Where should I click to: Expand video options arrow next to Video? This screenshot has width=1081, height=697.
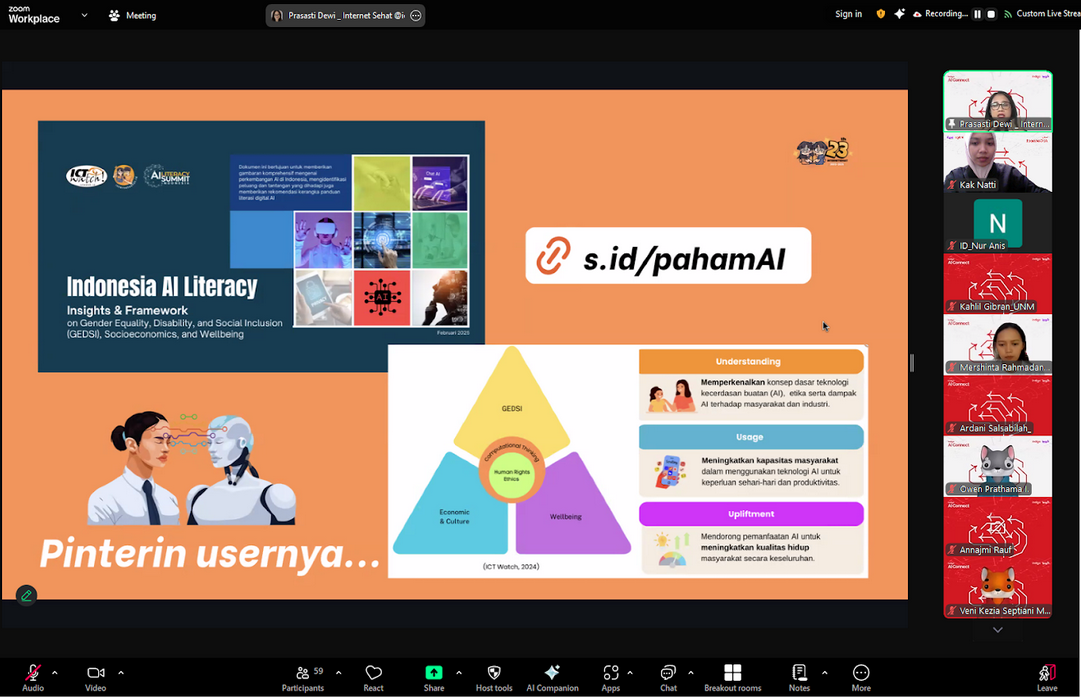click(121, 673)
